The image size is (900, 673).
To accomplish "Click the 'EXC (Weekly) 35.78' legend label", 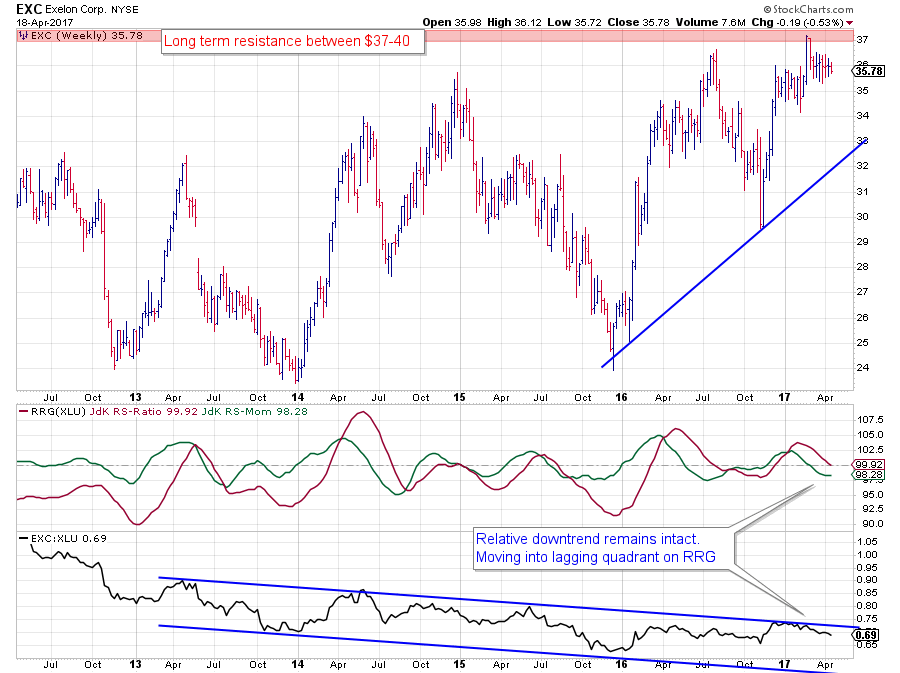I will [87, 36].
